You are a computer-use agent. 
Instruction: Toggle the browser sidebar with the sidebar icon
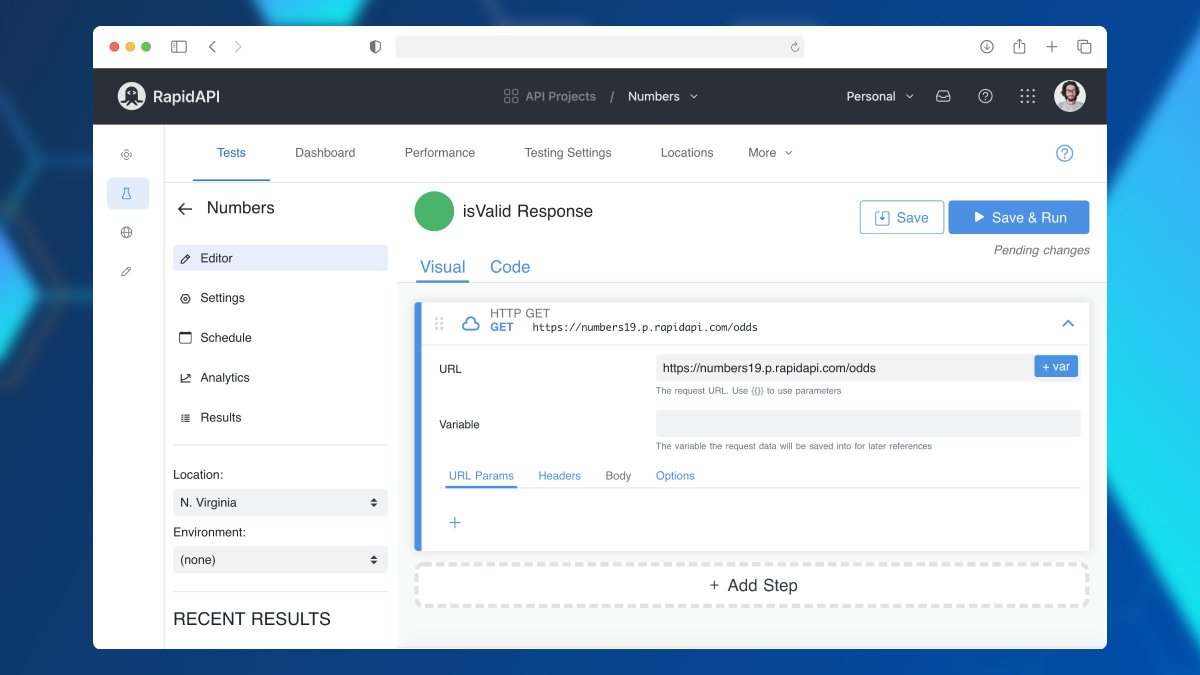178,46
